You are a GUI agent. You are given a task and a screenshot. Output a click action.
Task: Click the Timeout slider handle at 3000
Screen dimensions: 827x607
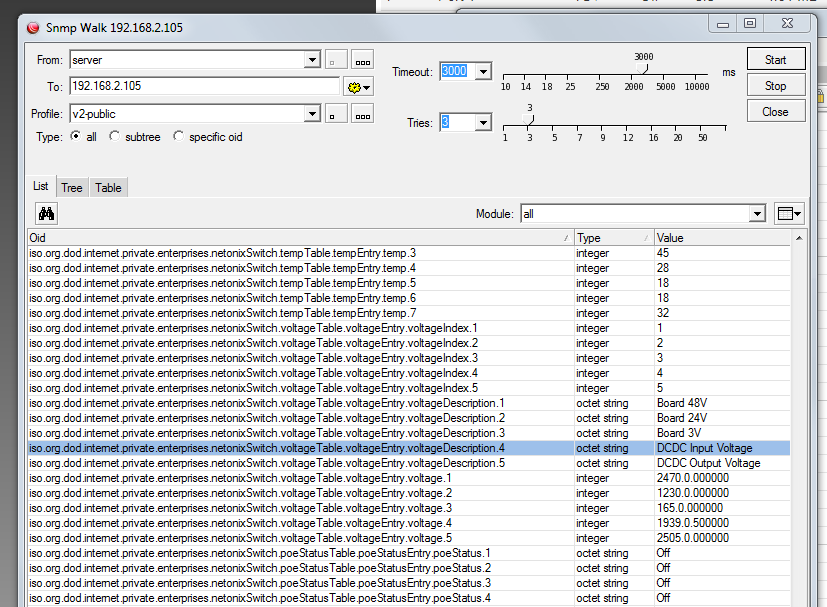click(645, 69)
